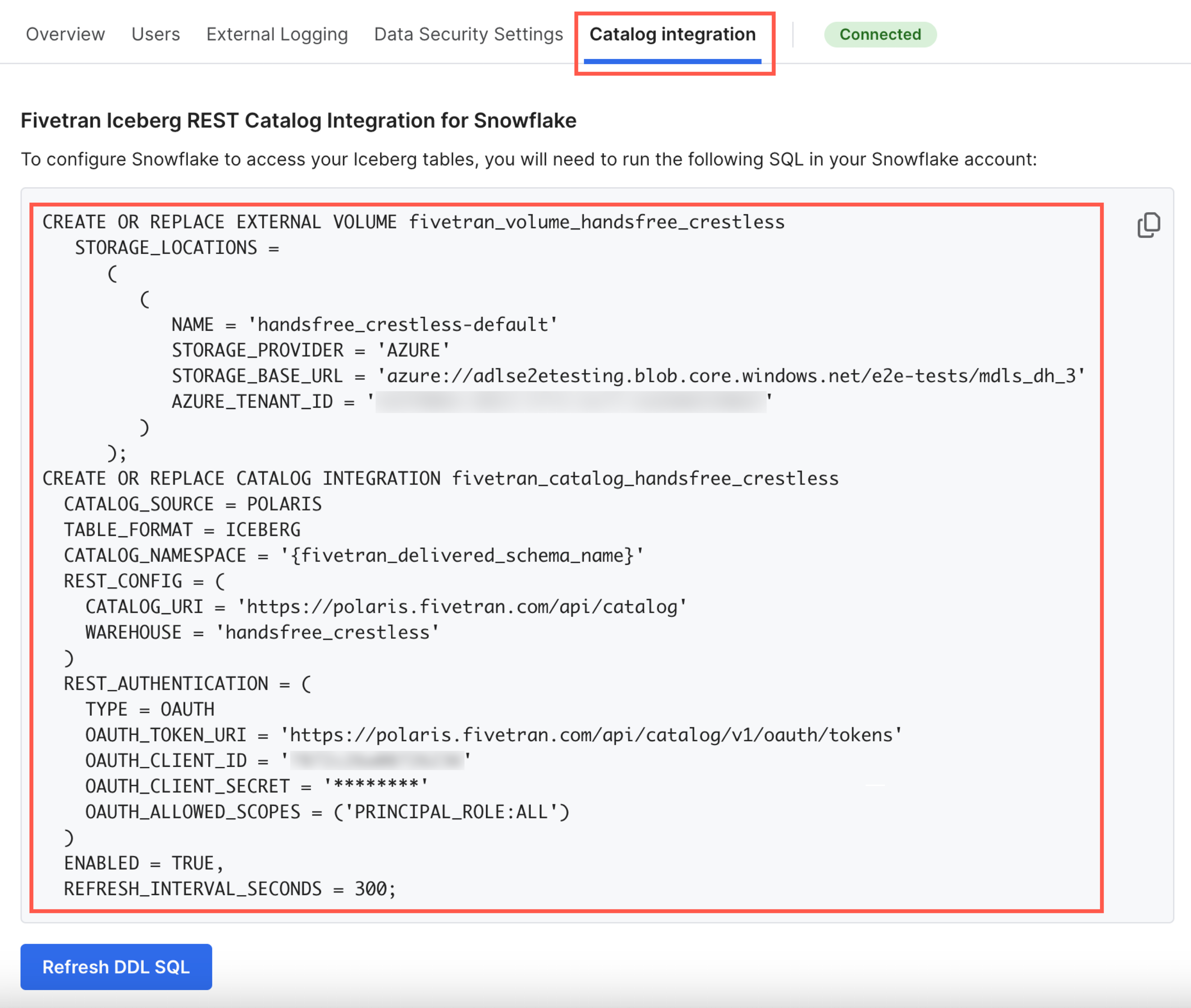Click the REST_CONFIG = ( line
This screenshot has height=1008, width=1191.
point(144,581)
